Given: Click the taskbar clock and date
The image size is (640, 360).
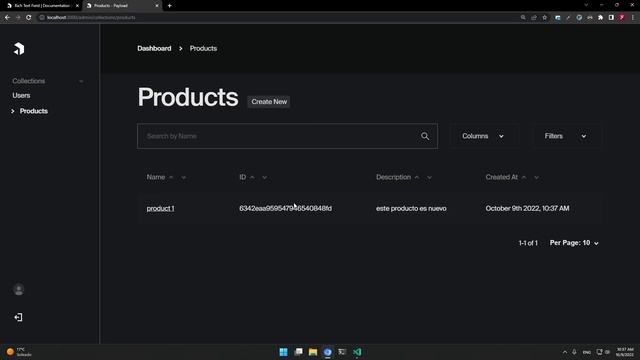Looking at the screenshot, I should click(x=624, y=352).
